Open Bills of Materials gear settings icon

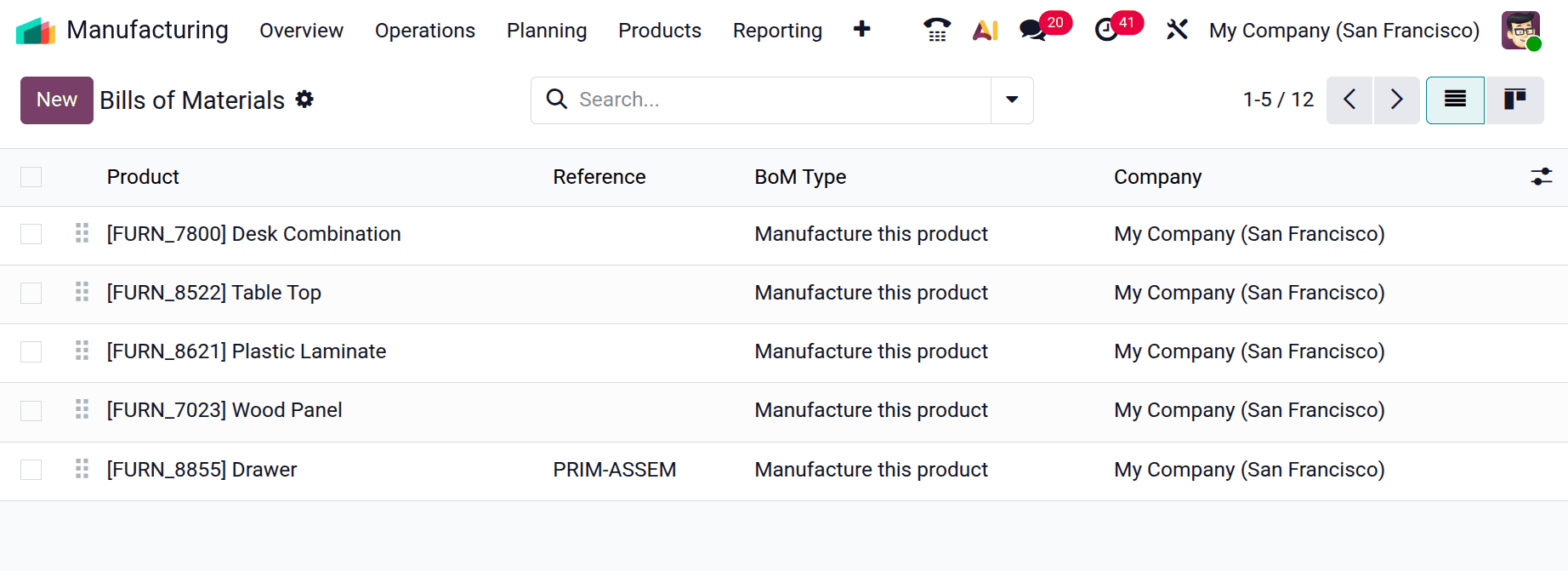[304, 100]
